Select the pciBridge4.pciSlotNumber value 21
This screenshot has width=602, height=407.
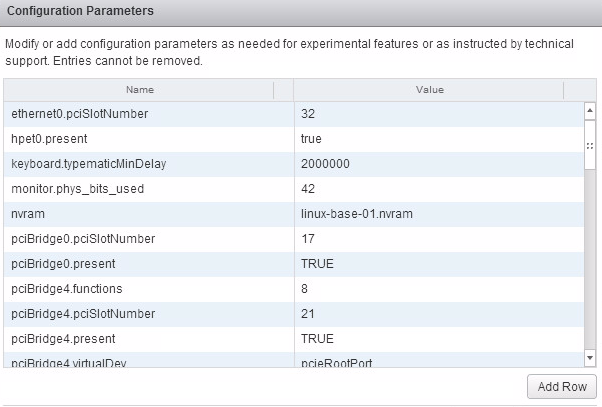point(308,314)
